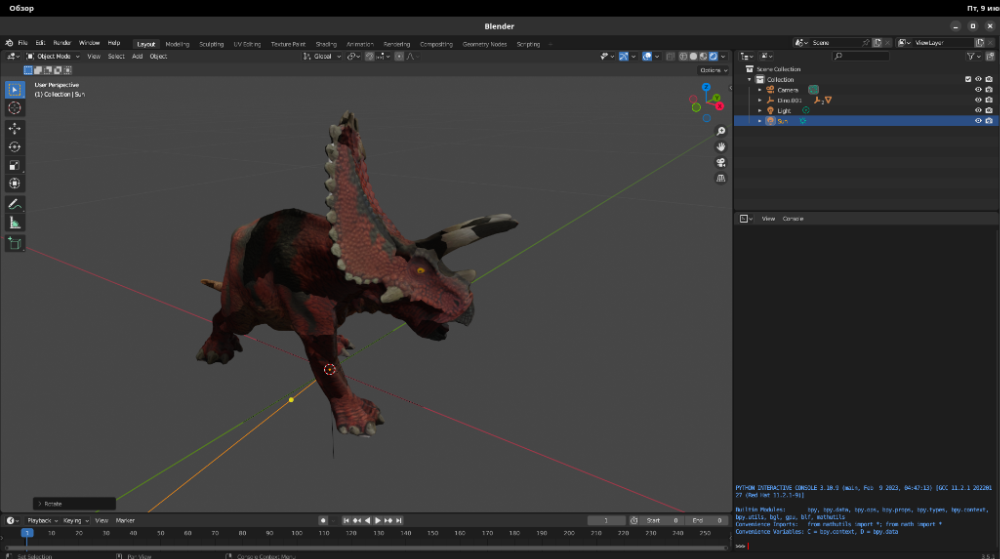Open the Render menu

(62, 44)
